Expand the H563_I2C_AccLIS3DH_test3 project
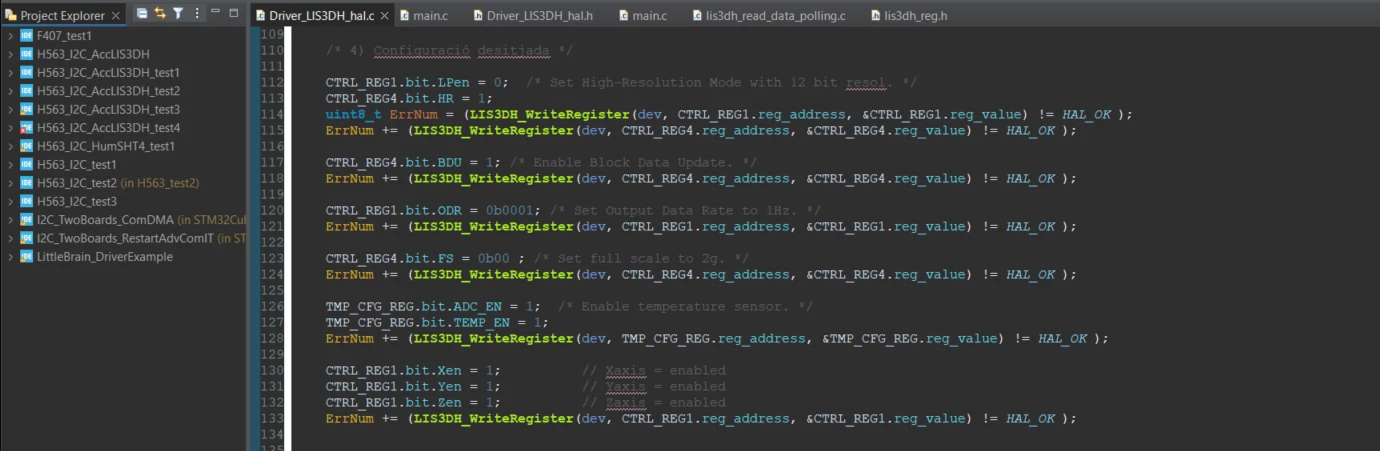1380x451 pixels. click(10, 109)
